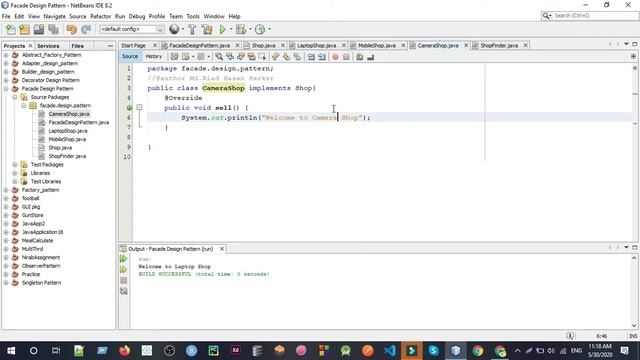Redo the last edit
The width and height of the screenshot is (640, 360).
86,29
